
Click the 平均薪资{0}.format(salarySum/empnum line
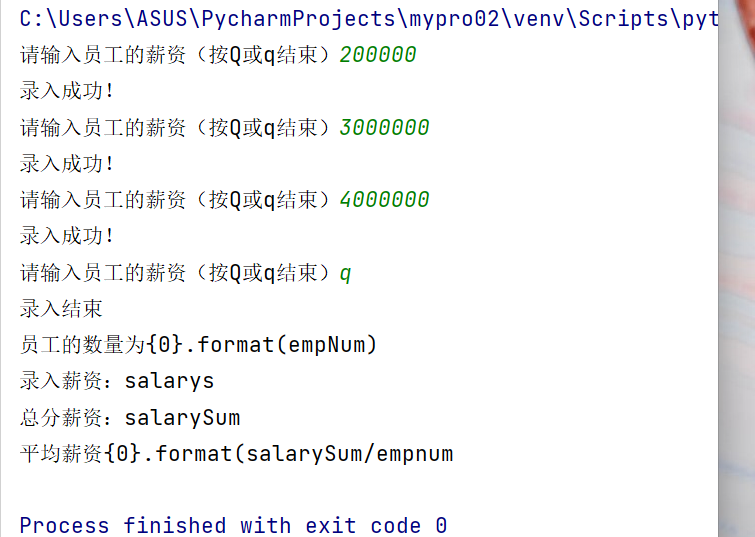[x=236, y=454]
